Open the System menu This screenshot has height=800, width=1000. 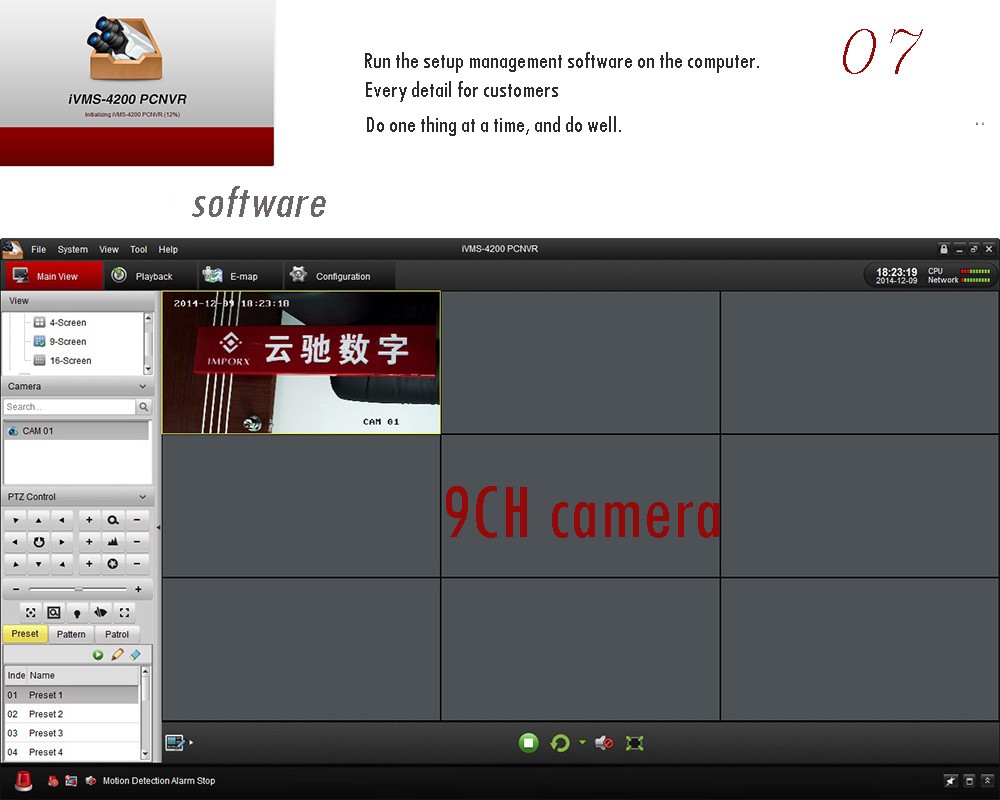tap(72, 249)
